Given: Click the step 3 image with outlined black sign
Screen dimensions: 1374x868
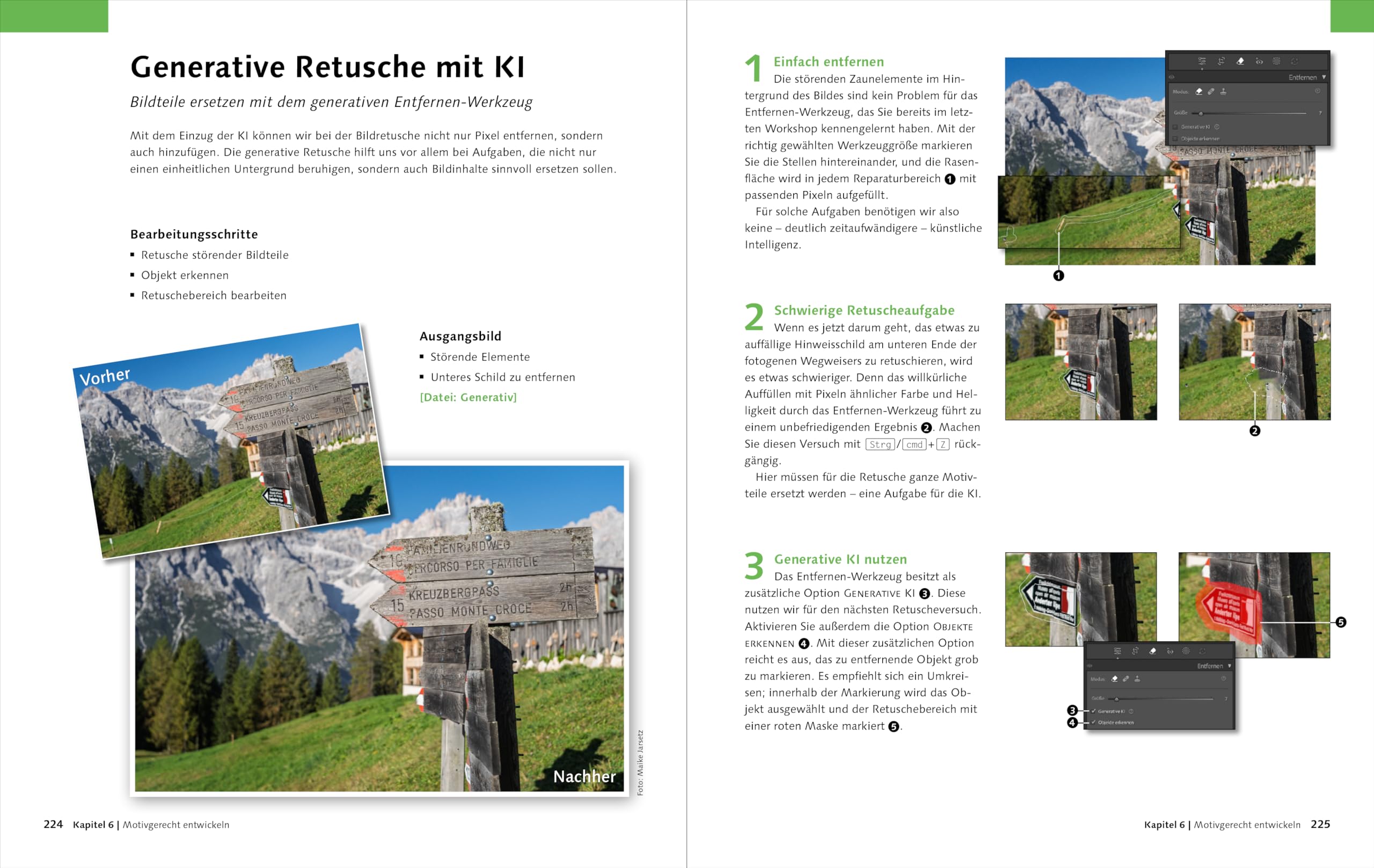Looking at the screenshot, I should coord(1081,599).
